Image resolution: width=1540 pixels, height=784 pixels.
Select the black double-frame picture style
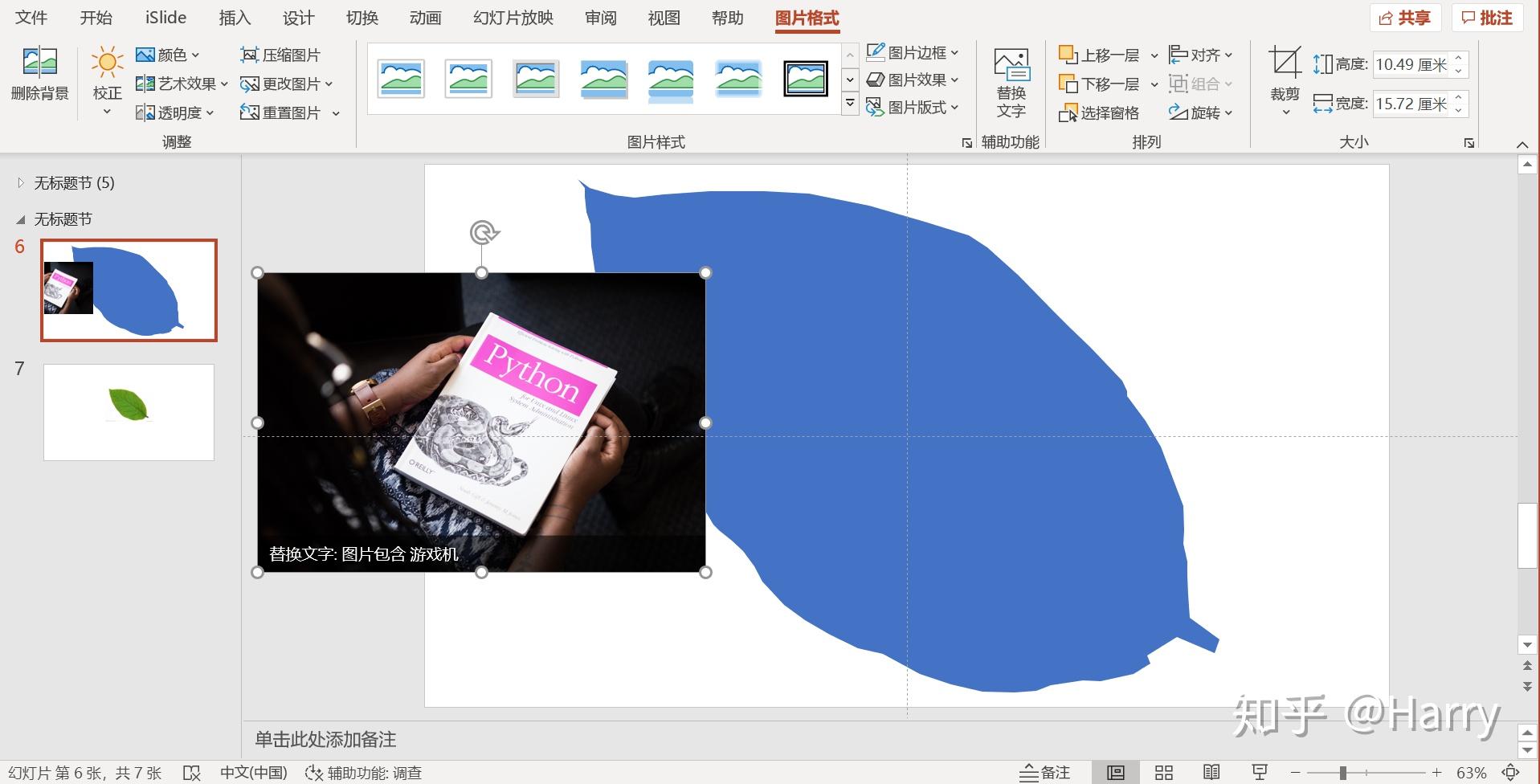click(806, 79)
